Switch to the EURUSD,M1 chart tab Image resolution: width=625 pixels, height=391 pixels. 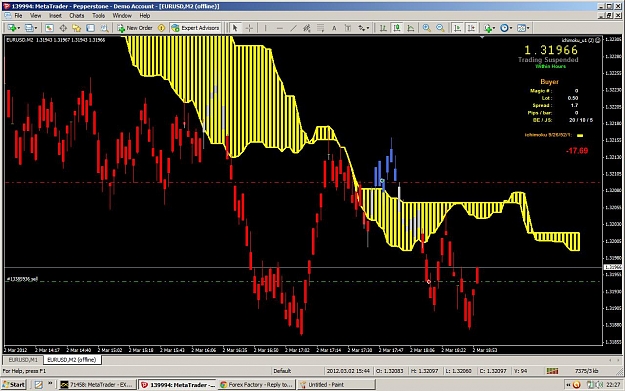[23, 360]
